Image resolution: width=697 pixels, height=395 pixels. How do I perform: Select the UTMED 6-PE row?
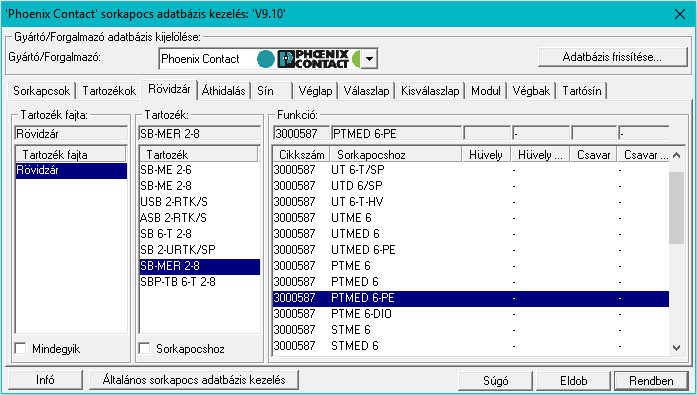point(471,250)
